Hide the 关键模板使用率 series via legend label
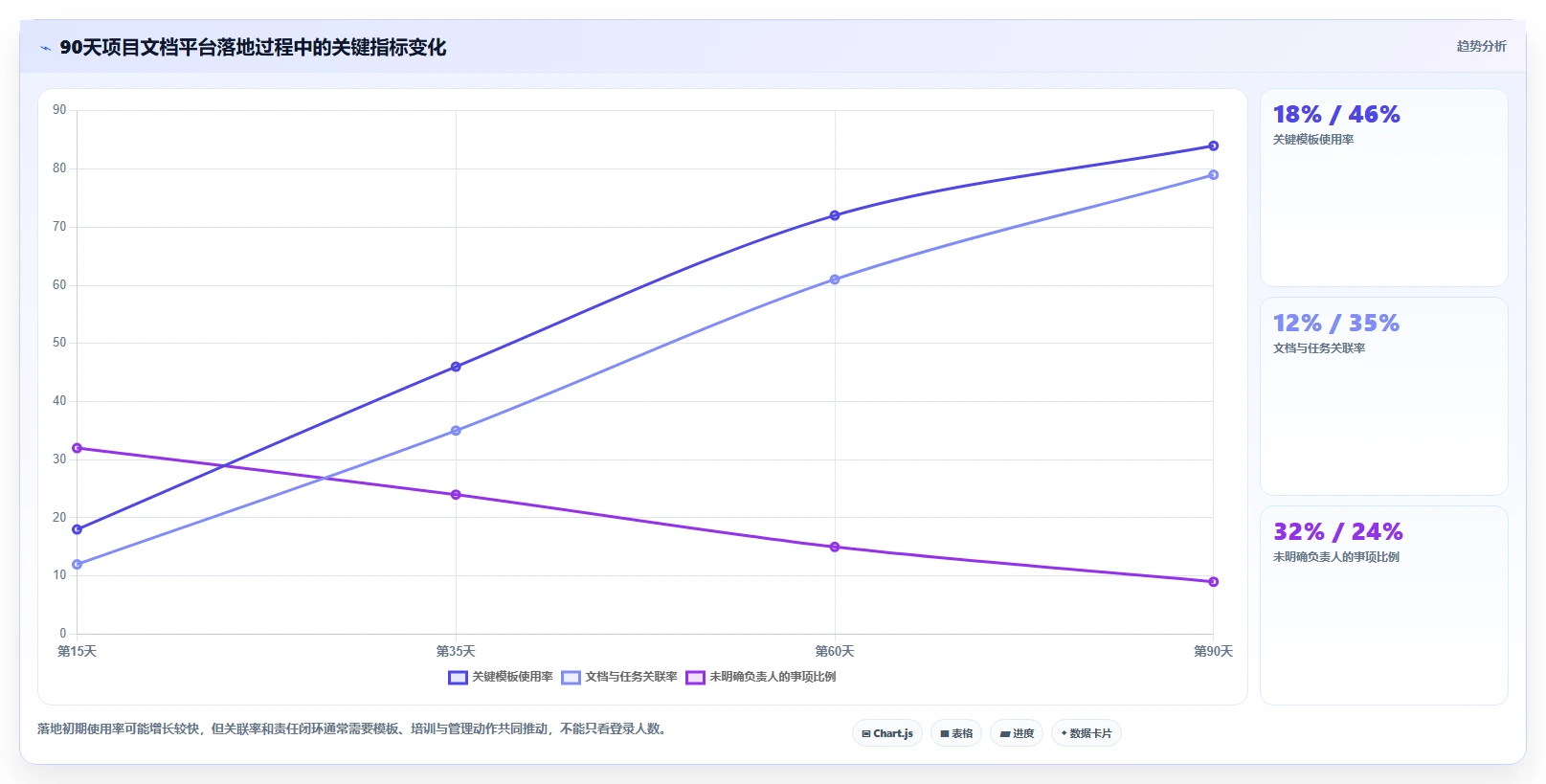Image resolution: width=1546 pixels, height=784 pixels. coord(512,677)
